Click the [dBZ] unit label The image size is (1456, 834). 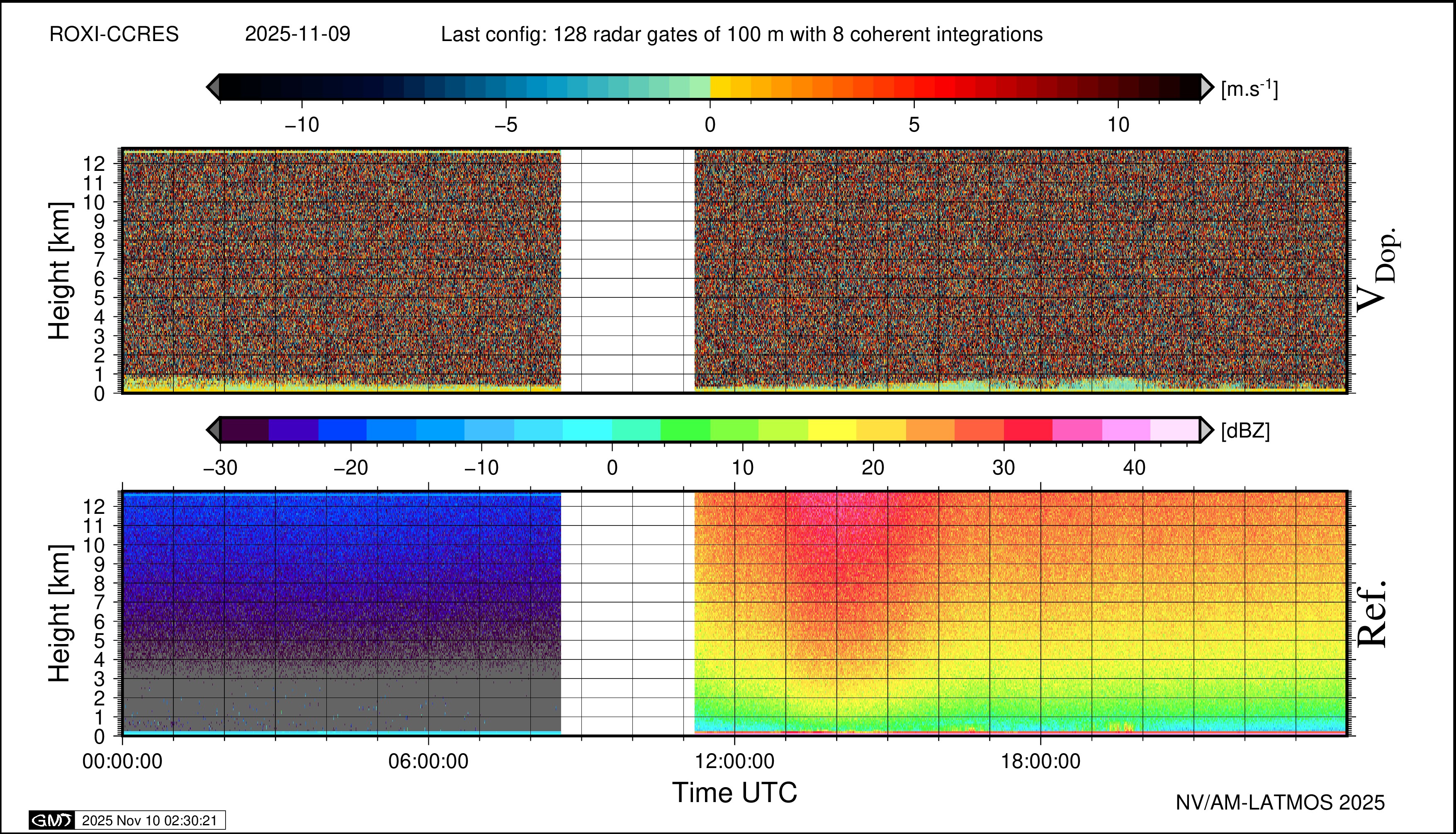click(x=1245, y=431)
